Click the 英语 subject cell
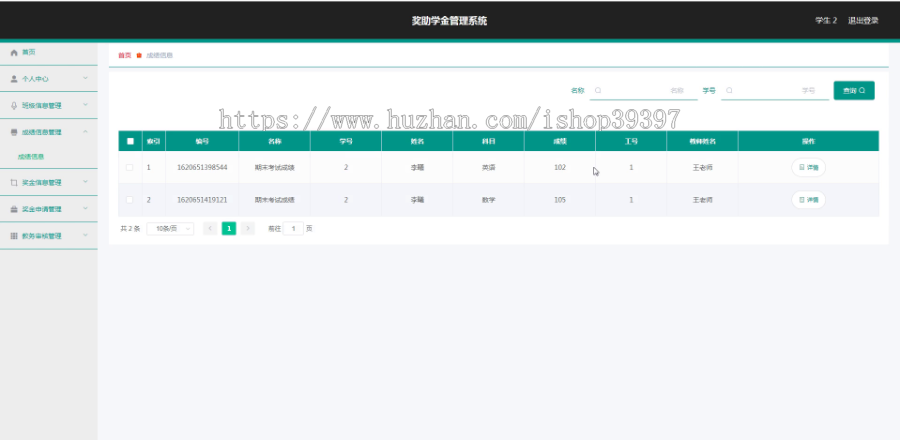This screenshot has width=900, height=440. click(488, 168)
